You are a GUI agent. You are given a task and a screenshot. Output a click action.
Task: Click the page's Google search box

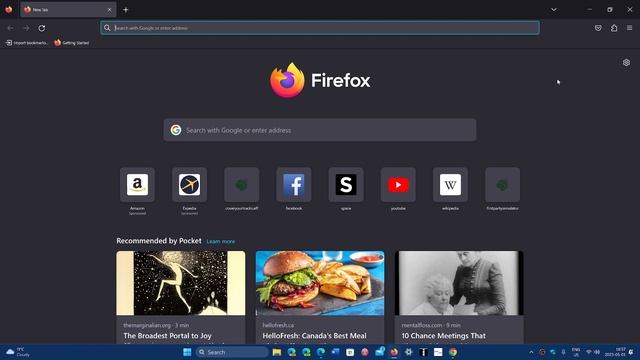coord(320,130)
